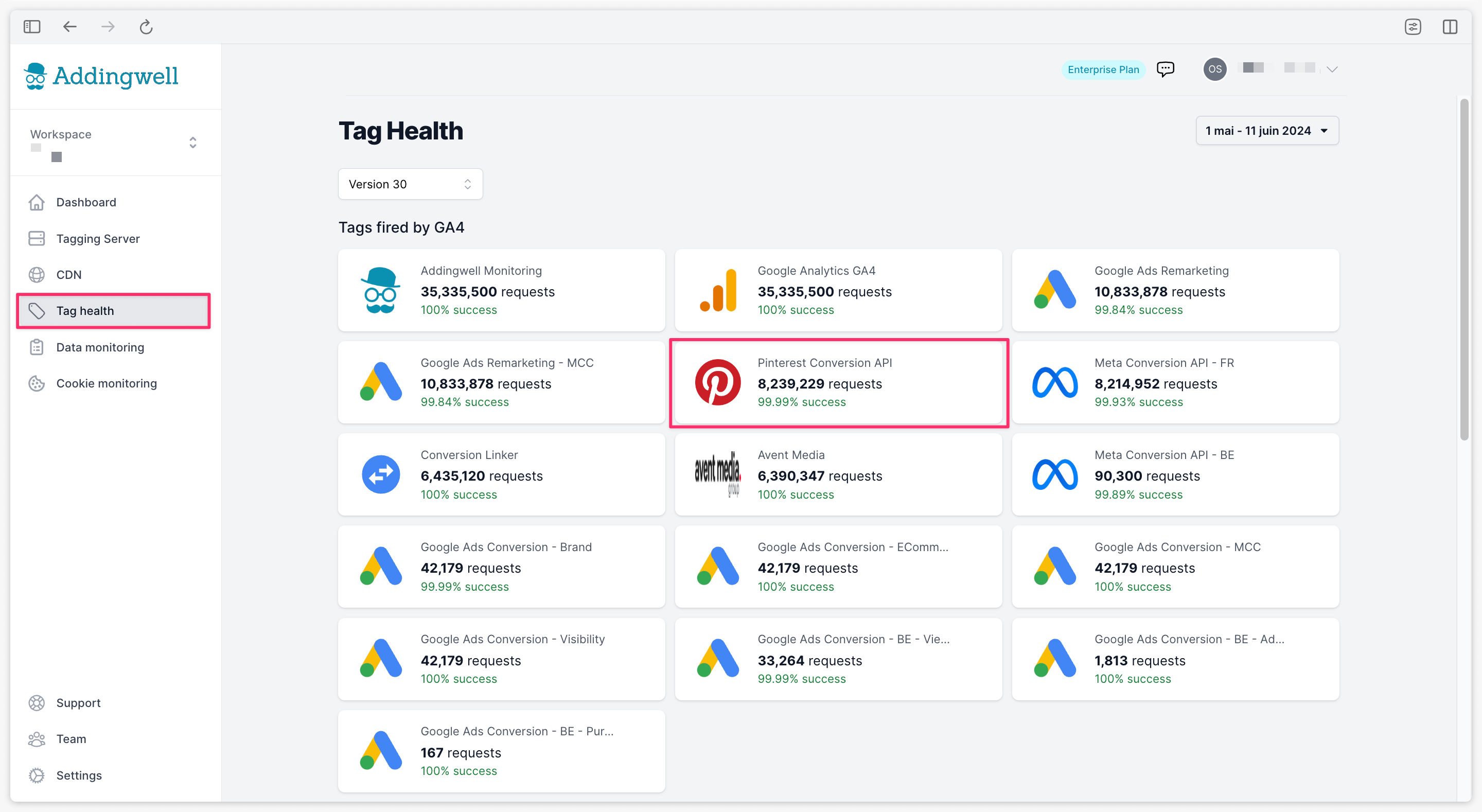
Task: Click Meta Conversion API - FR logo
Action: [1054, 382]
